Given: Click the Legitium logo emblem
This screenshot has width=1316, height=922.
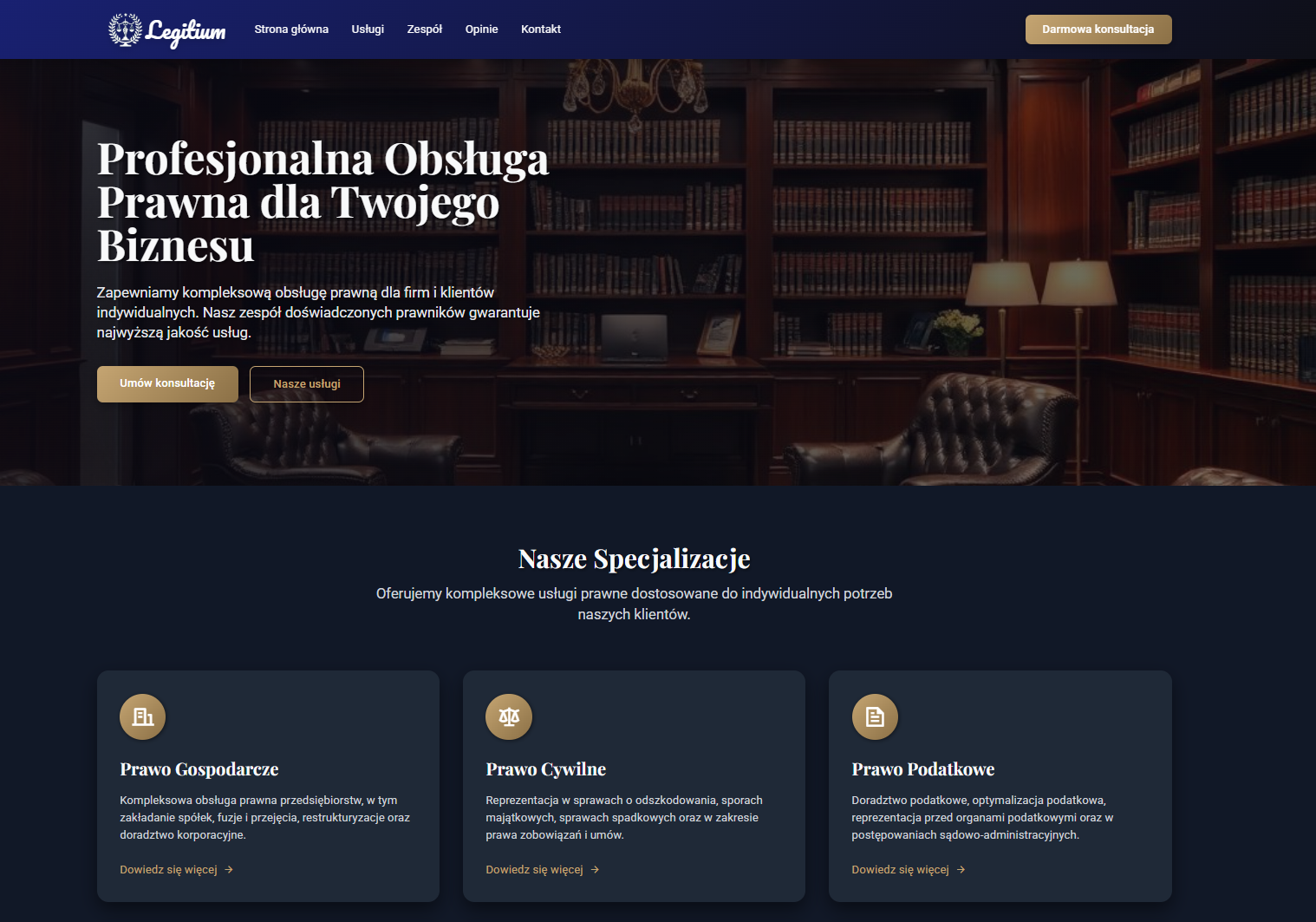Looking at the screenshot, I should [125, 29].
